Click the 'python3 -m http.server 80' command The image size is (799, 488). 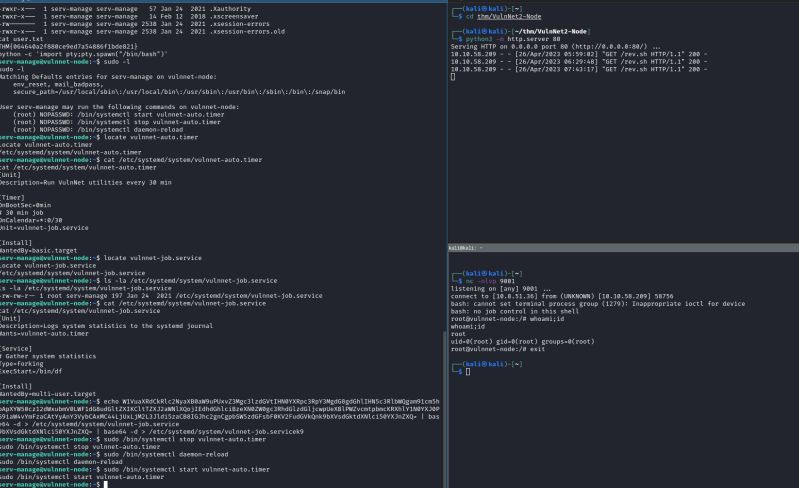click(x=513, y=39)
